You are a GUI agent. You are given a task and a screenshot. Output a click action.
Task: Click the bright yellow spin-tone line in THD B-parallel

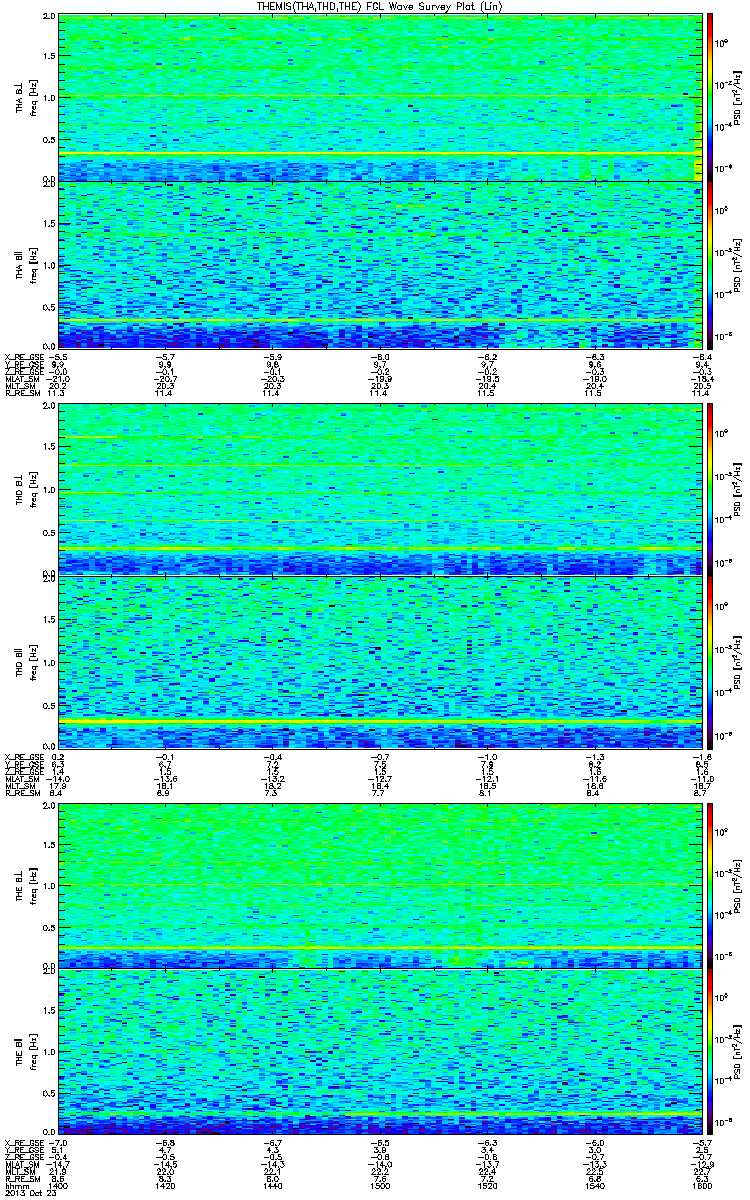point(381,720)
